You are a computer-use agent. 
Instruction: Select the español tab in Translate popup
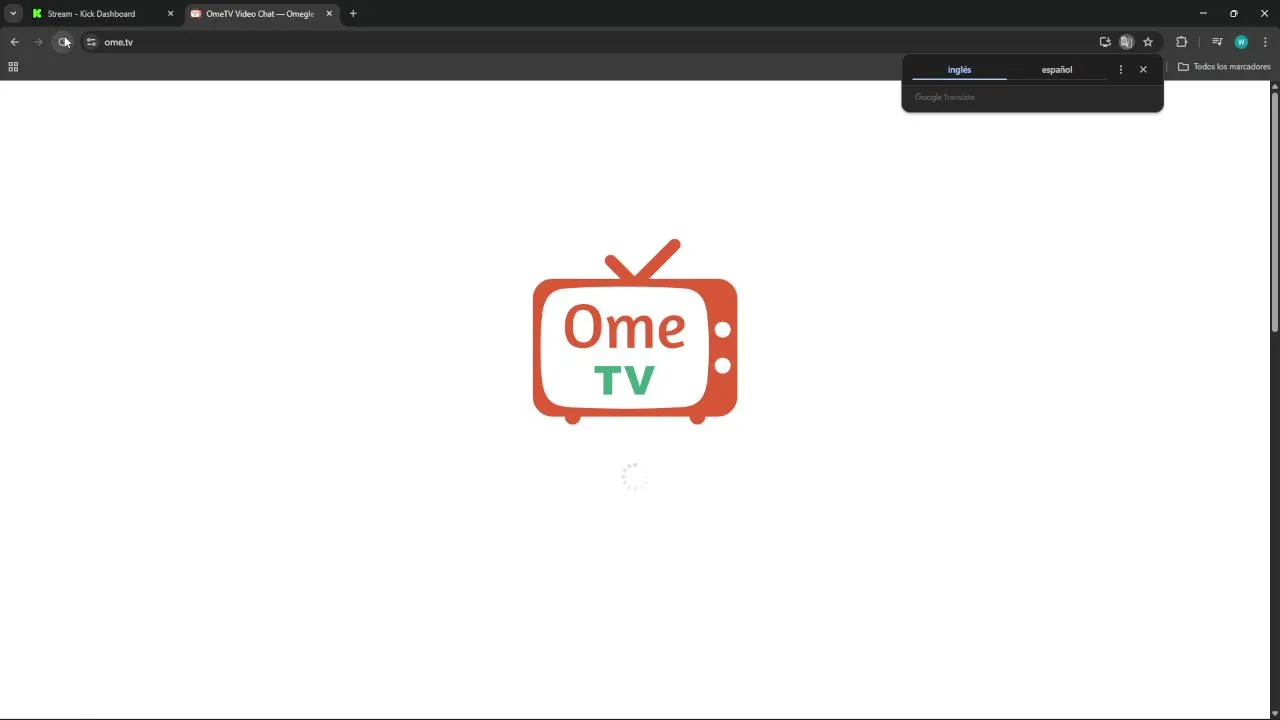coord(1057,70)
